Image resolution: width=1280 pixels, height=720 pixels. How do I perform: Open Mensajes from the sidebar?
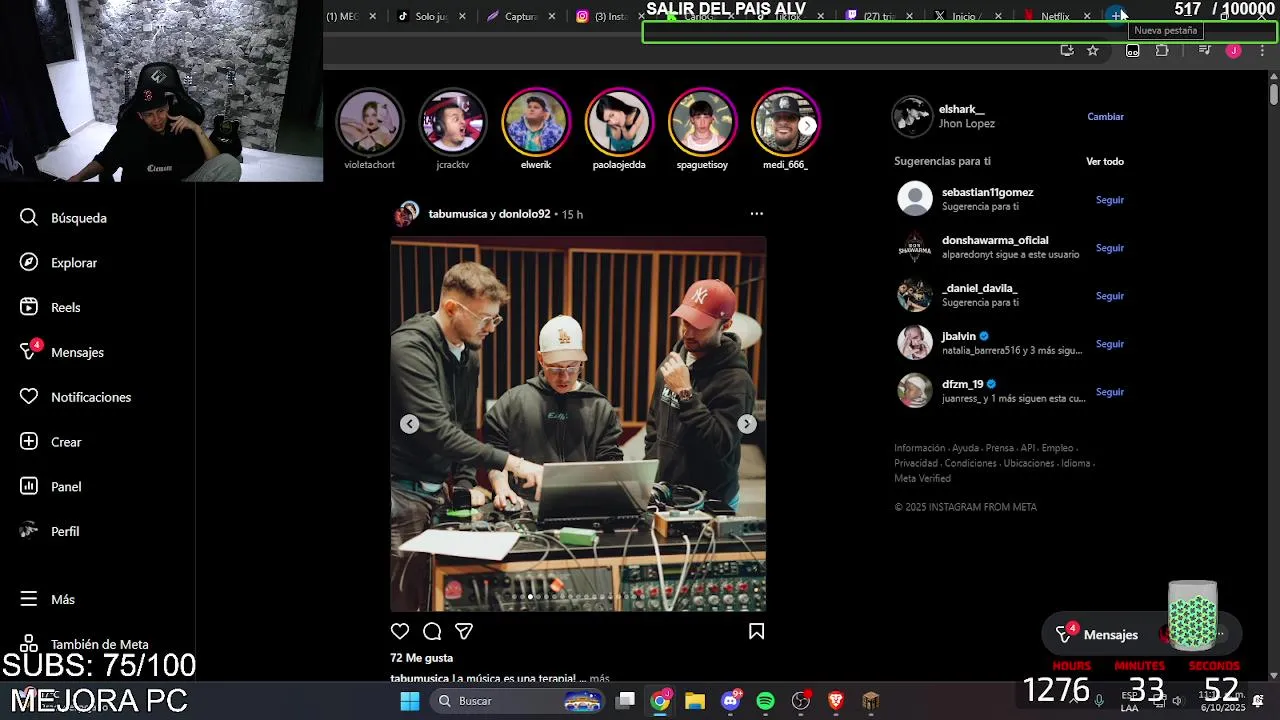pyautogui.click(x=63, y=352)
